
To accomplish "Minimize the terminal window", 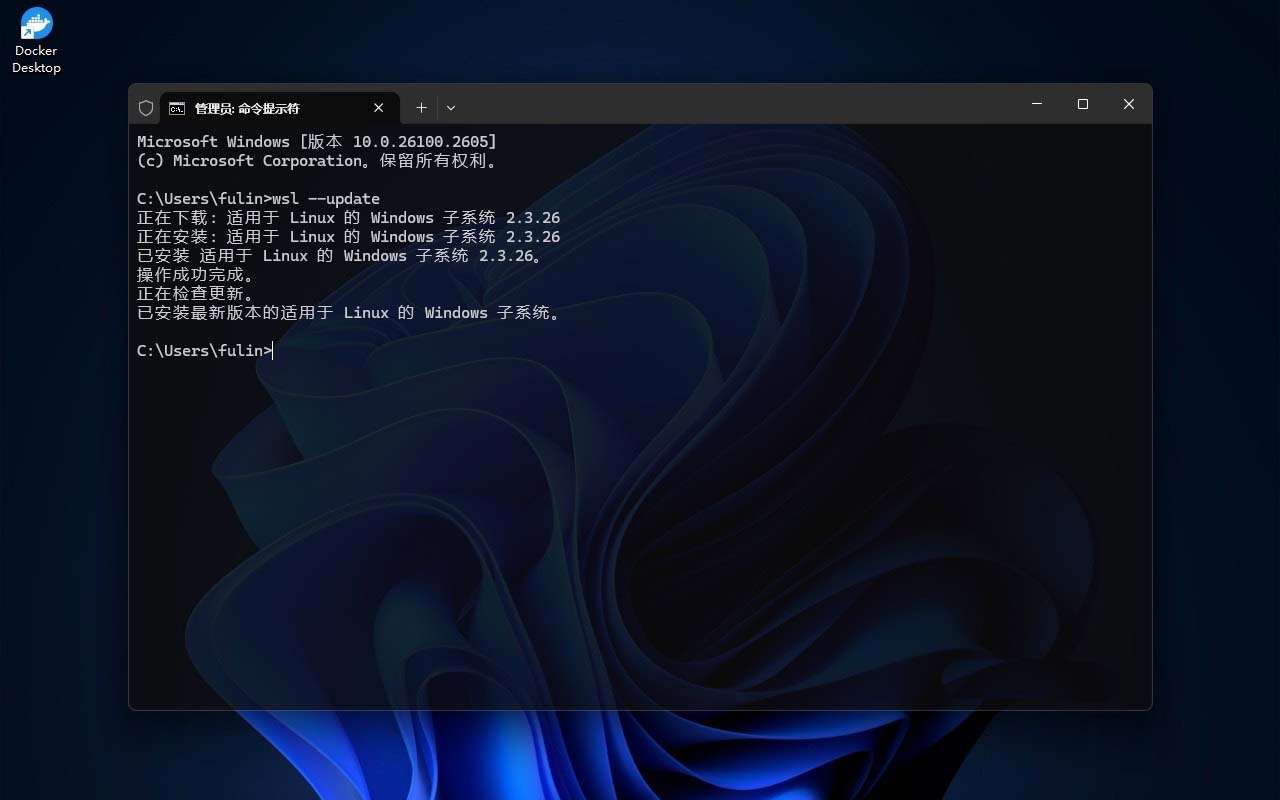I will [1037, 104].
